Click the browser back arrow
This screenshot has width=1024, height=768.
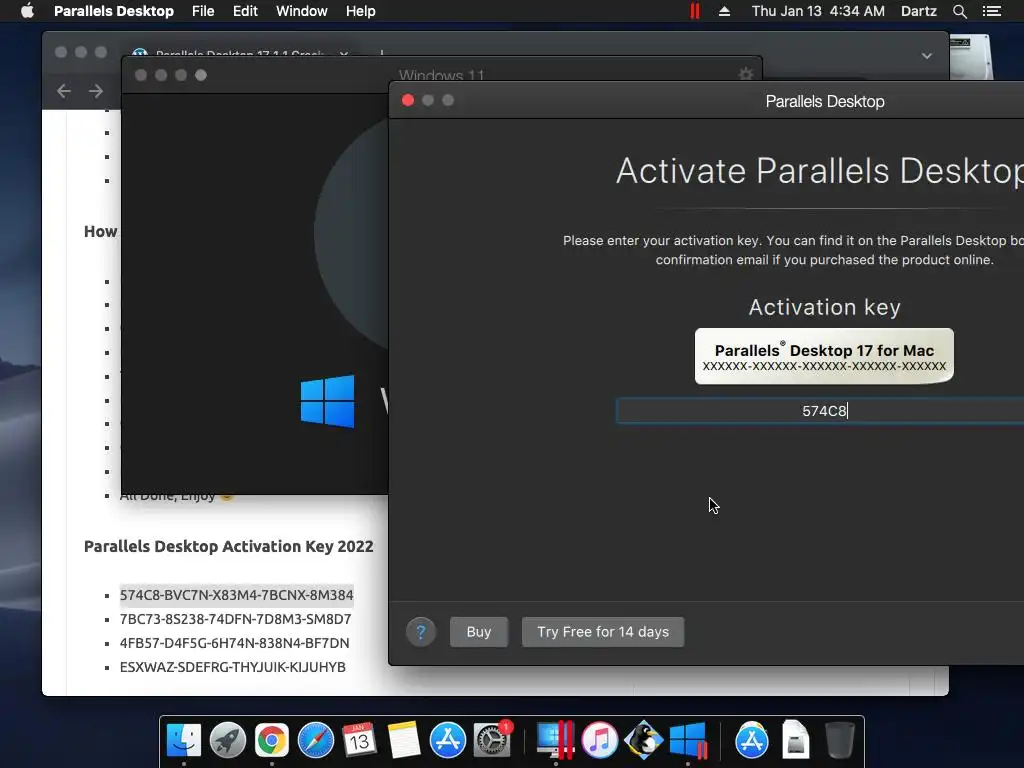point(63,91)
